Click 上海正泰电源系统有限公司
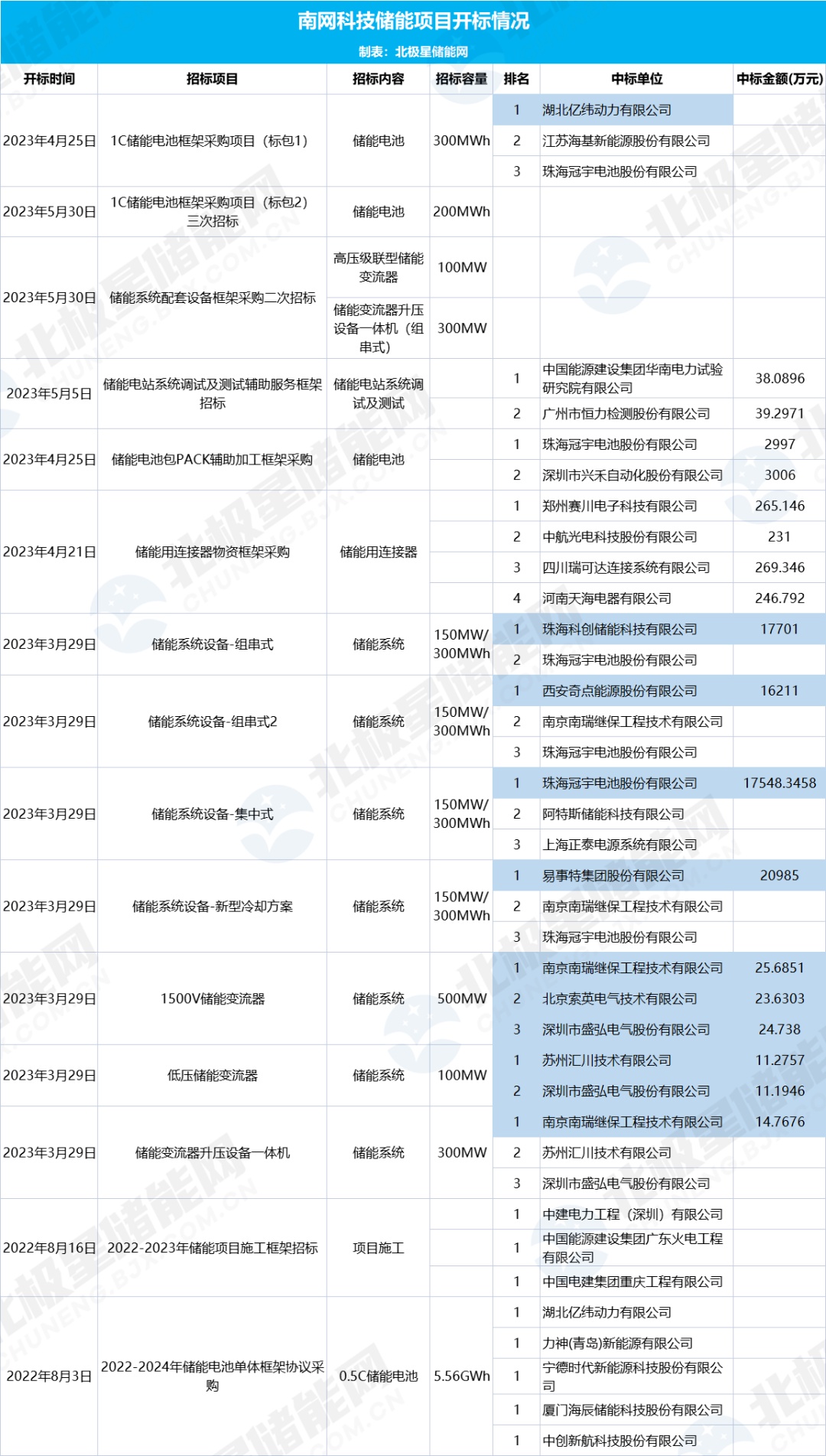This screenshot has height=1456, width=826. click(619, 845)
